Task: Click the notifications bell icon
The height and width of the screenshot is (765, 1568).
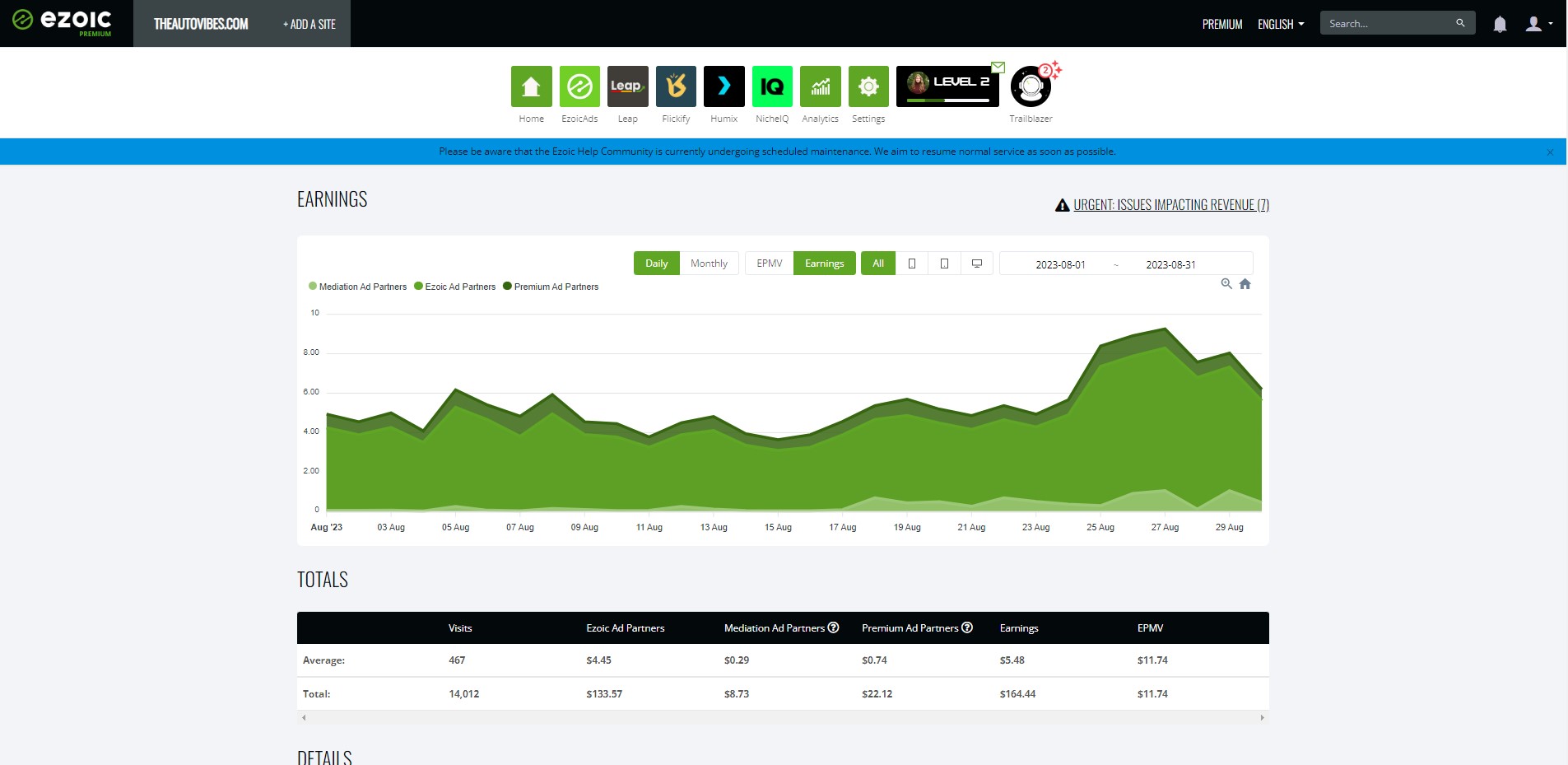Action: [x=1500, y=24]
